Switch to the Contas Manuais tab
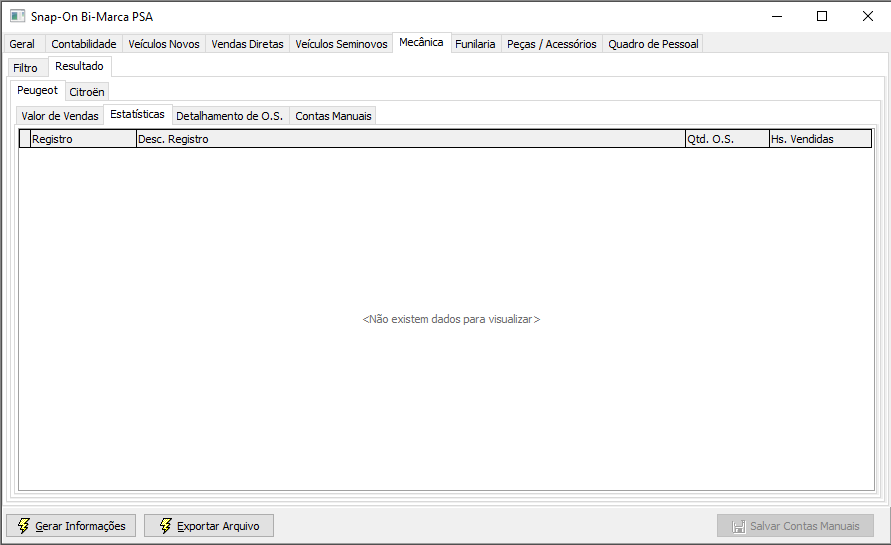 coord(333,116)
